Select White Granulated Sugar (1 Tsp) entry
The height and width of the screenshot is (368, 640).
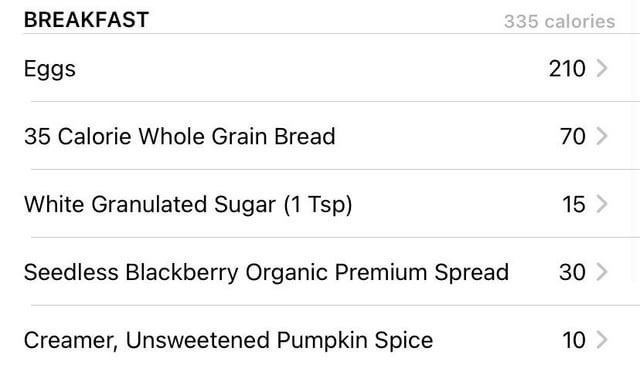pos(320,204)
